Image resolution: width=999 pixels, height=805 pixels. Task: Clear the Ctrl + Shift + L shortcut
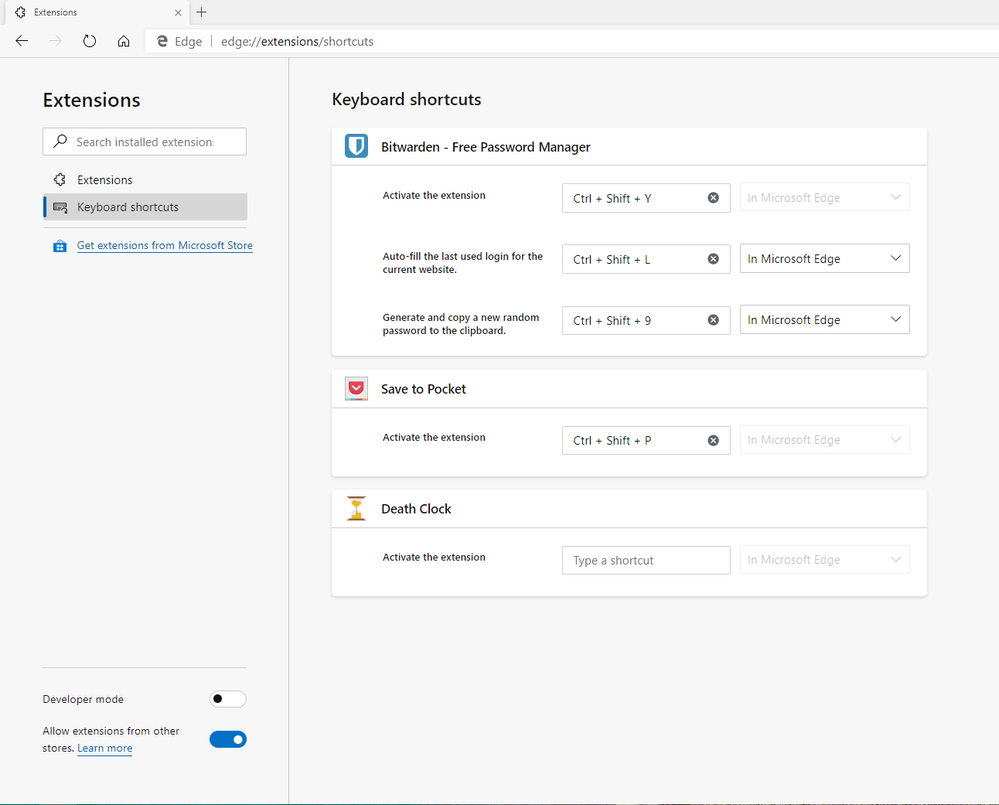714,259
